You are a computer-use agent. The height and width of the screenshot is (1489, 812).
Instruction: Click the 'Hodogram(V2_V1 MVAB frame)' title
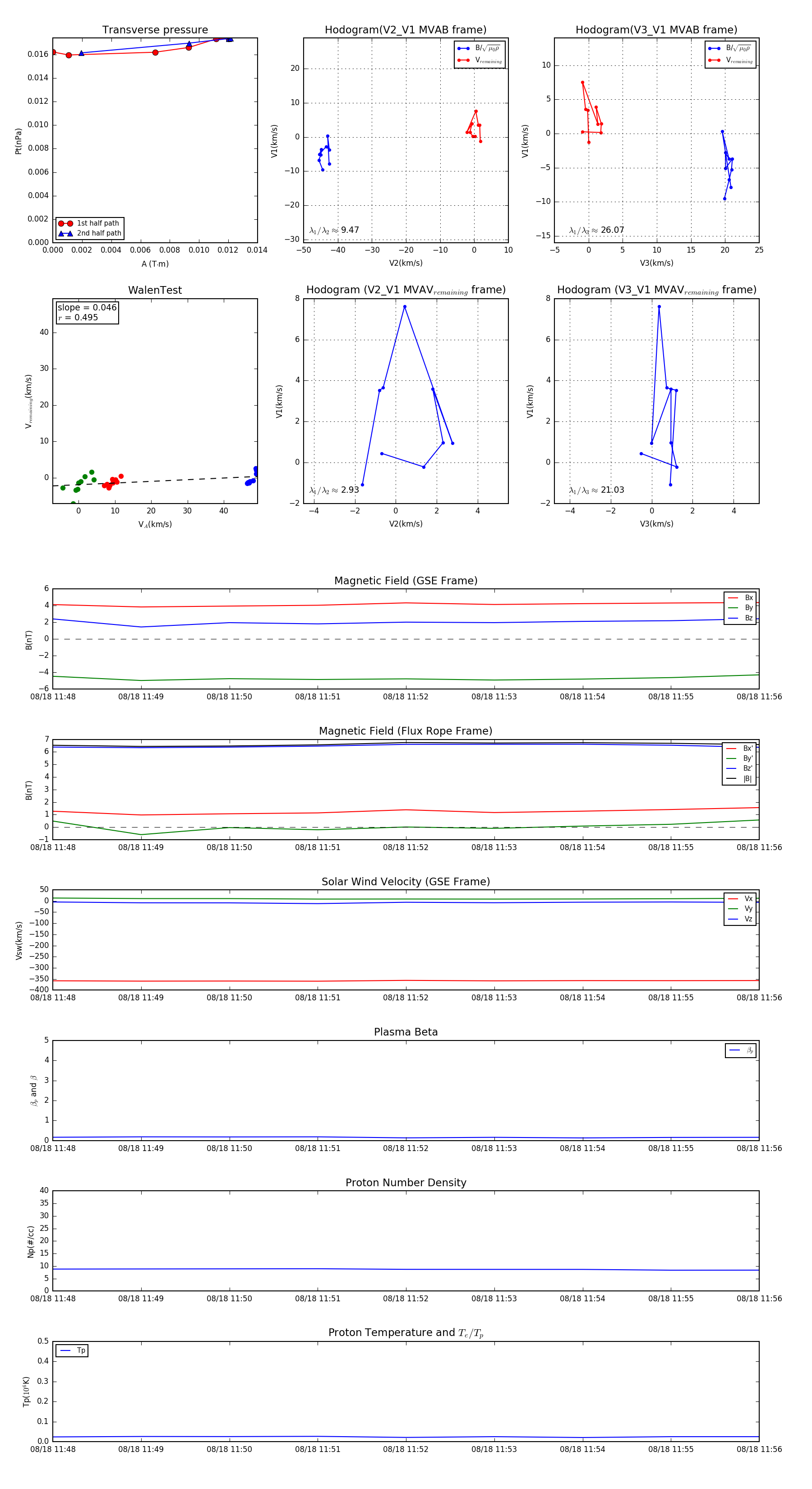[406, 30]
